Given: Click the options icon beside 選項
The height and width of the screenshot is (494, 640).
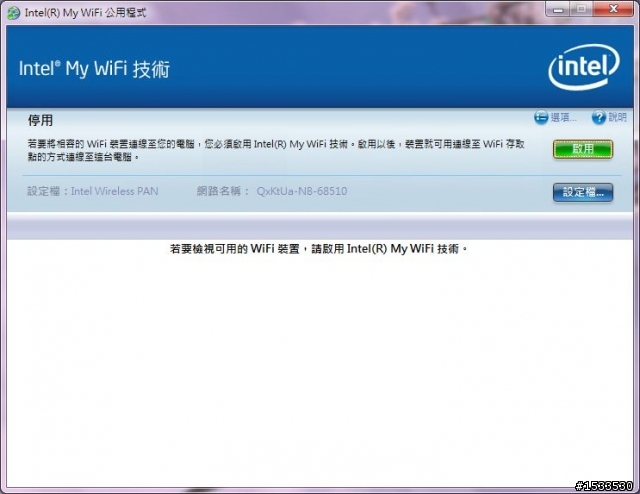Looking at the screenshot, I should (541, 118).
